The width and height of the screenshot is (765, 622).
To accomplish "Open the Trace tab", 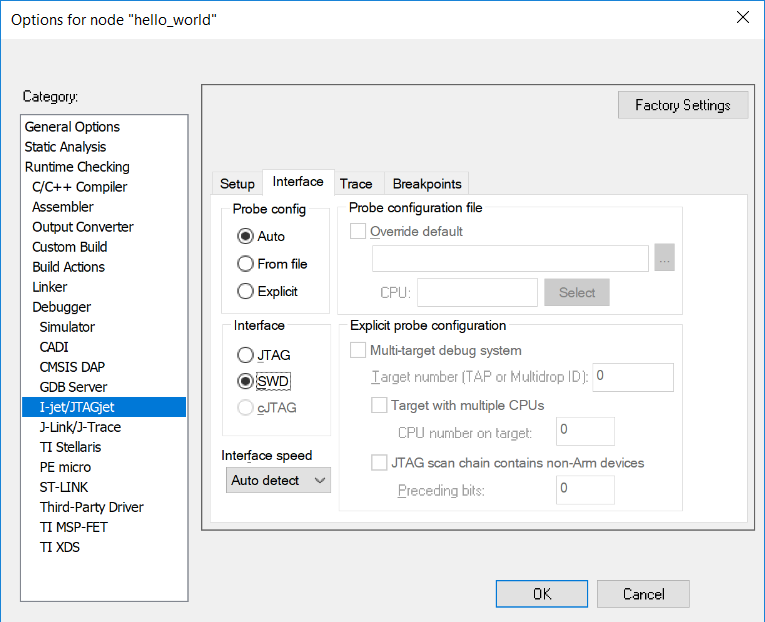I will pos(356,184).
